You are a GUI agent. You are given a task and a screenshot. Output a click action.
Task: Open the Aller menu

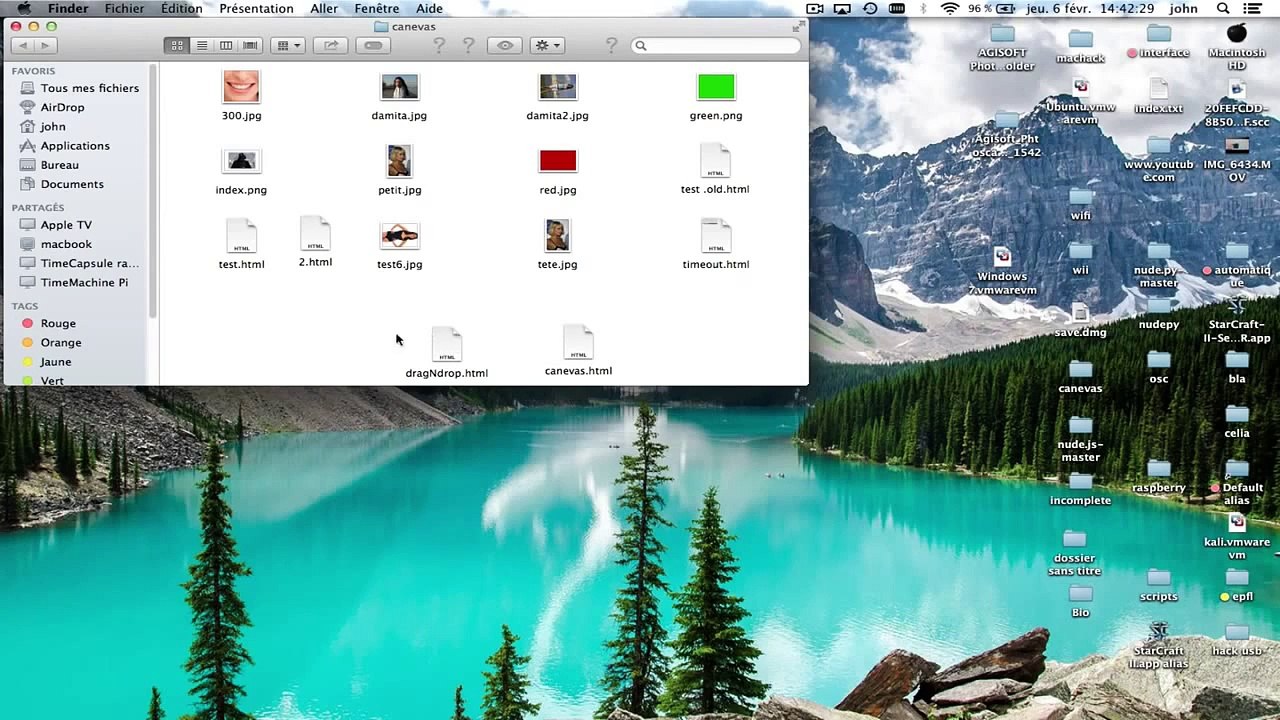[x=324, y=8]
